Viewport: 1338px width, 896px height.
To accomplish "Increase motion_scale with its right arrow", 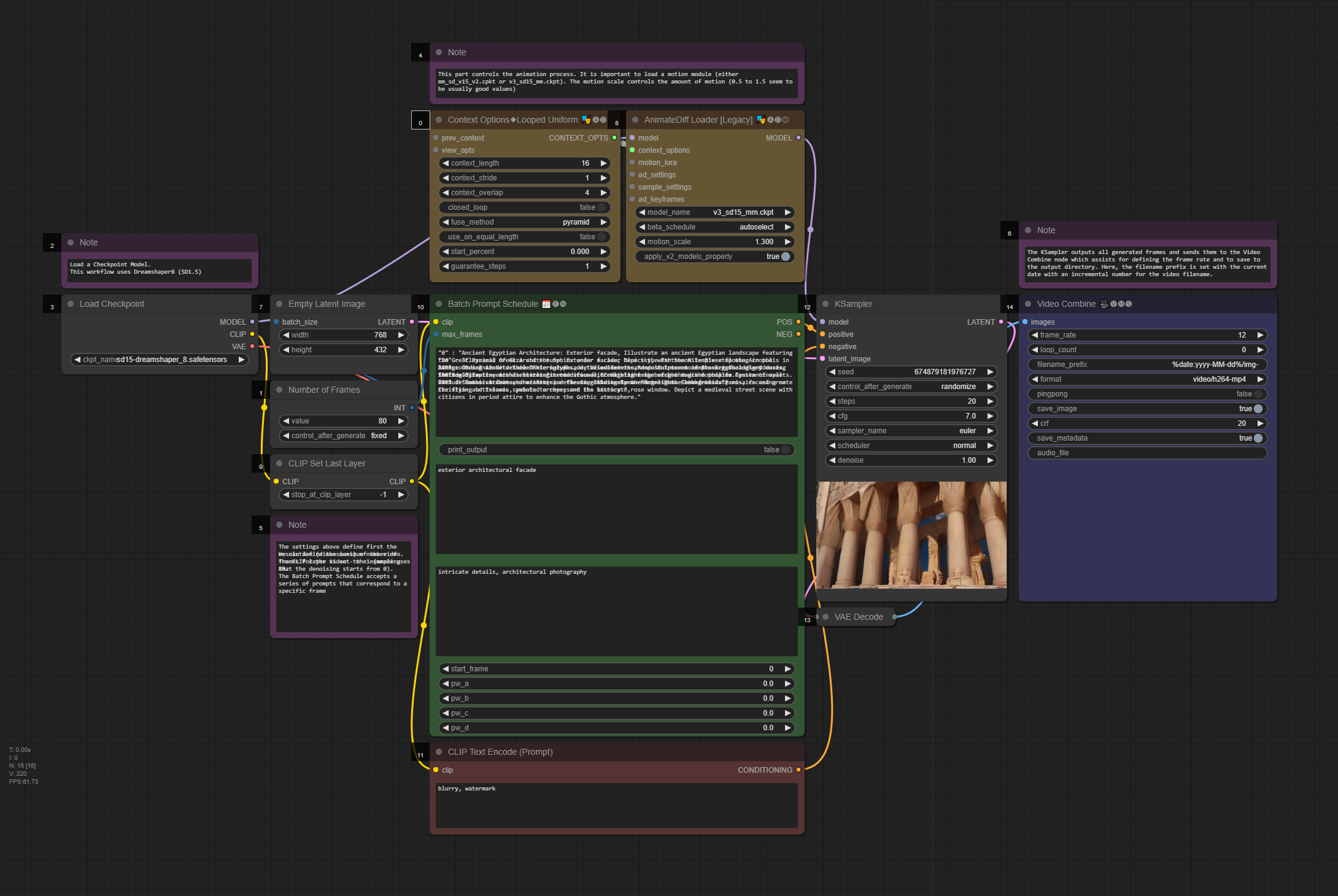I will pos(788,242).
